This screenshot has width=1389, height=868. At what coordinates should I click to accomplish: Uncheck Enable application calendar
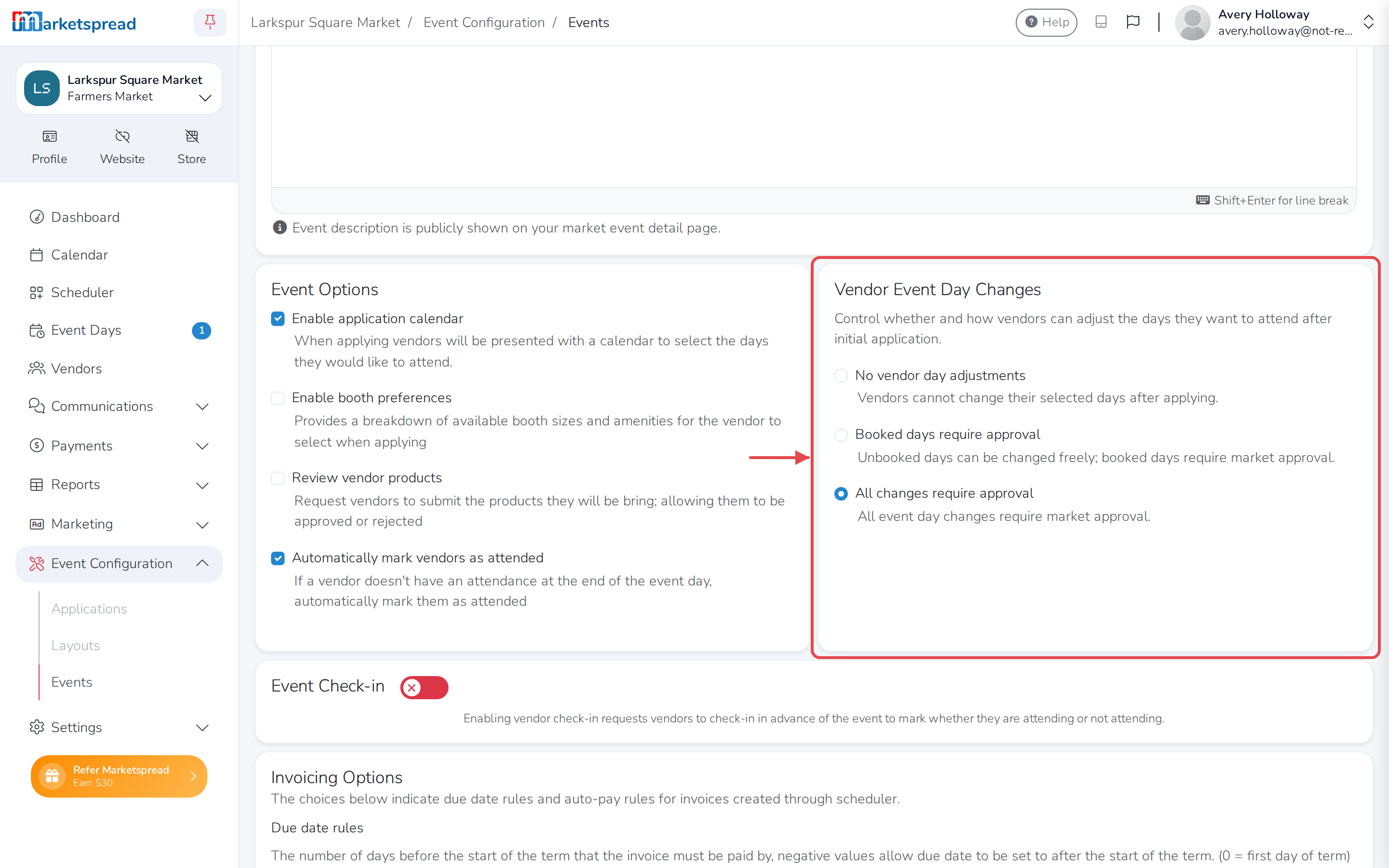coord(278,319)
